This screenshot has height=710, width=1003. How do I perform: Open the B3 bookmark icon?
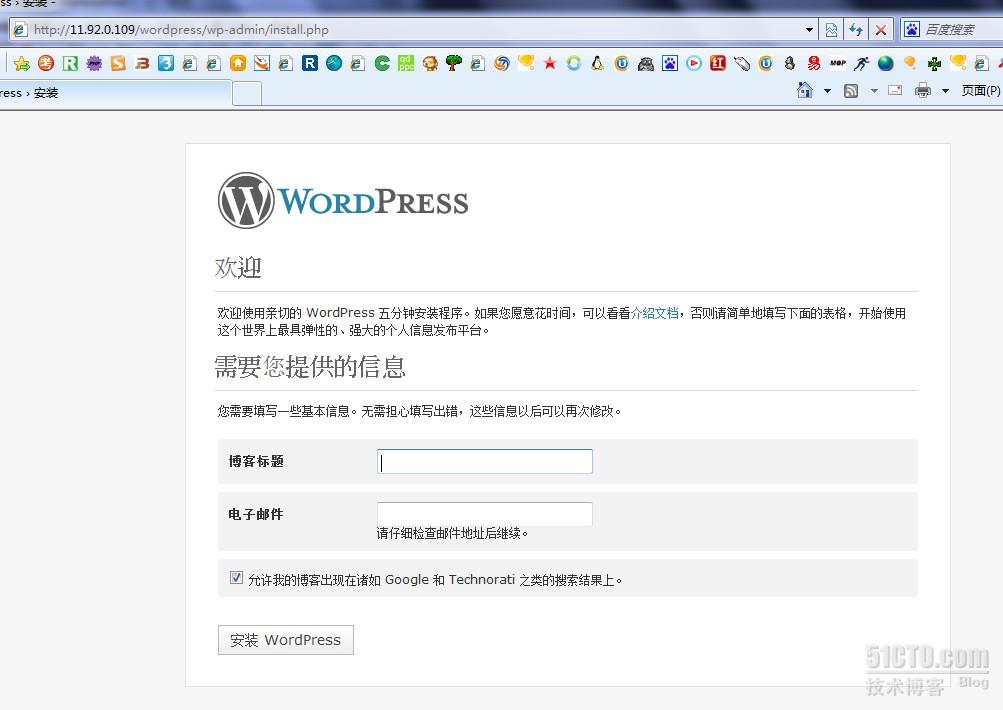point(142,63)
